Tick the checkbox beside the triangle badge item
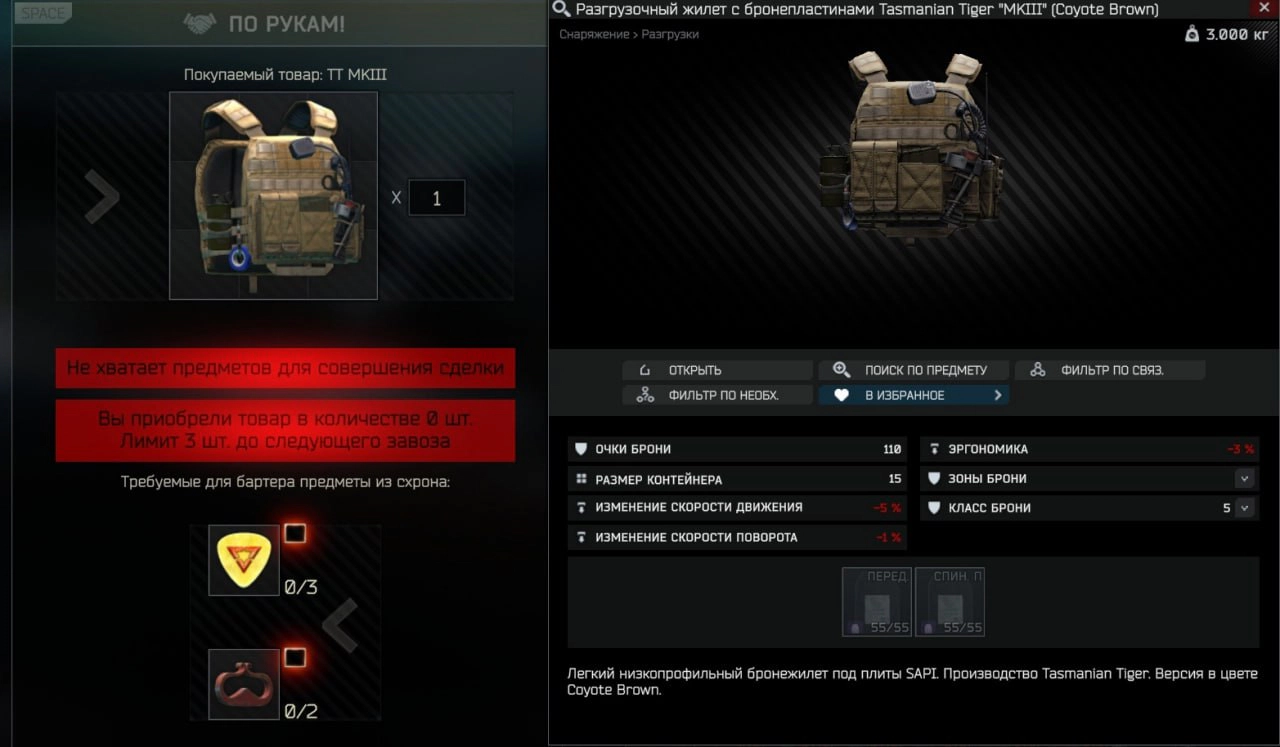 [294, 534]
